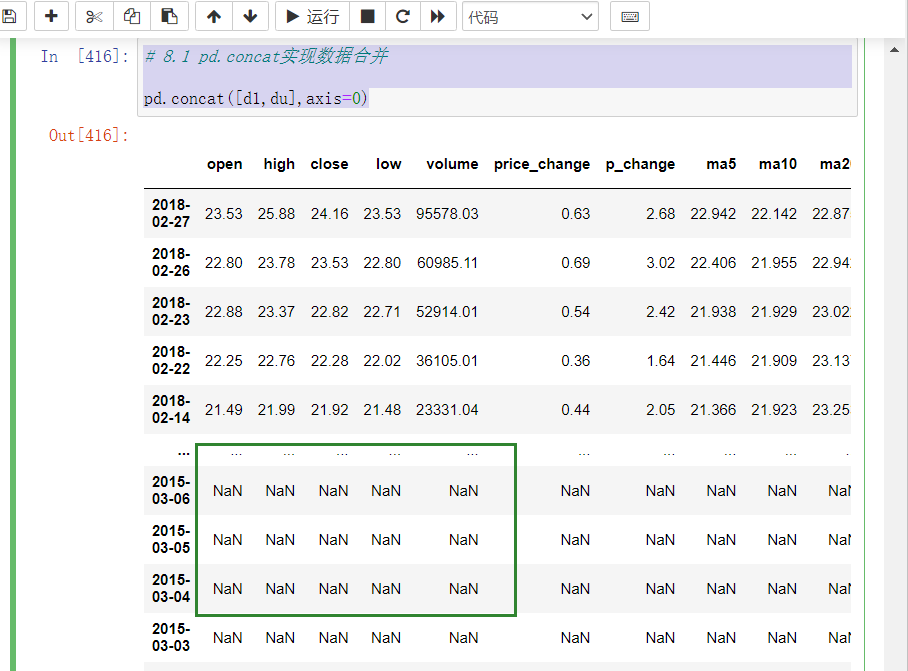Image resolution: width=908 pixels, height=671 pixels.
Task: Select row index 2018-02-27
Action: pyautogui.click(x=171, y=214)
